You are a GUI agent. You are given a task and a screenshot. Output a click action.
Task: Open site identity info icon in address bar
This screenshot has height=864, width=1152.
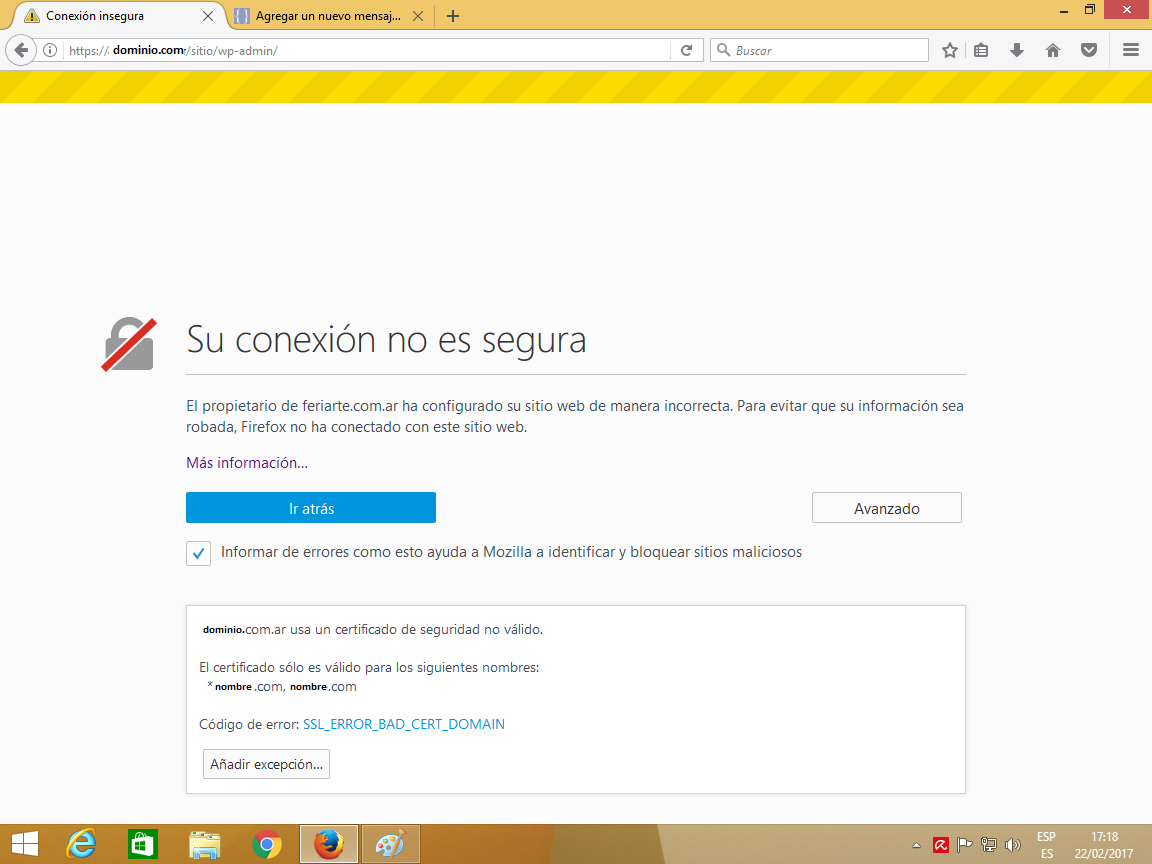[x=50, y=50]
